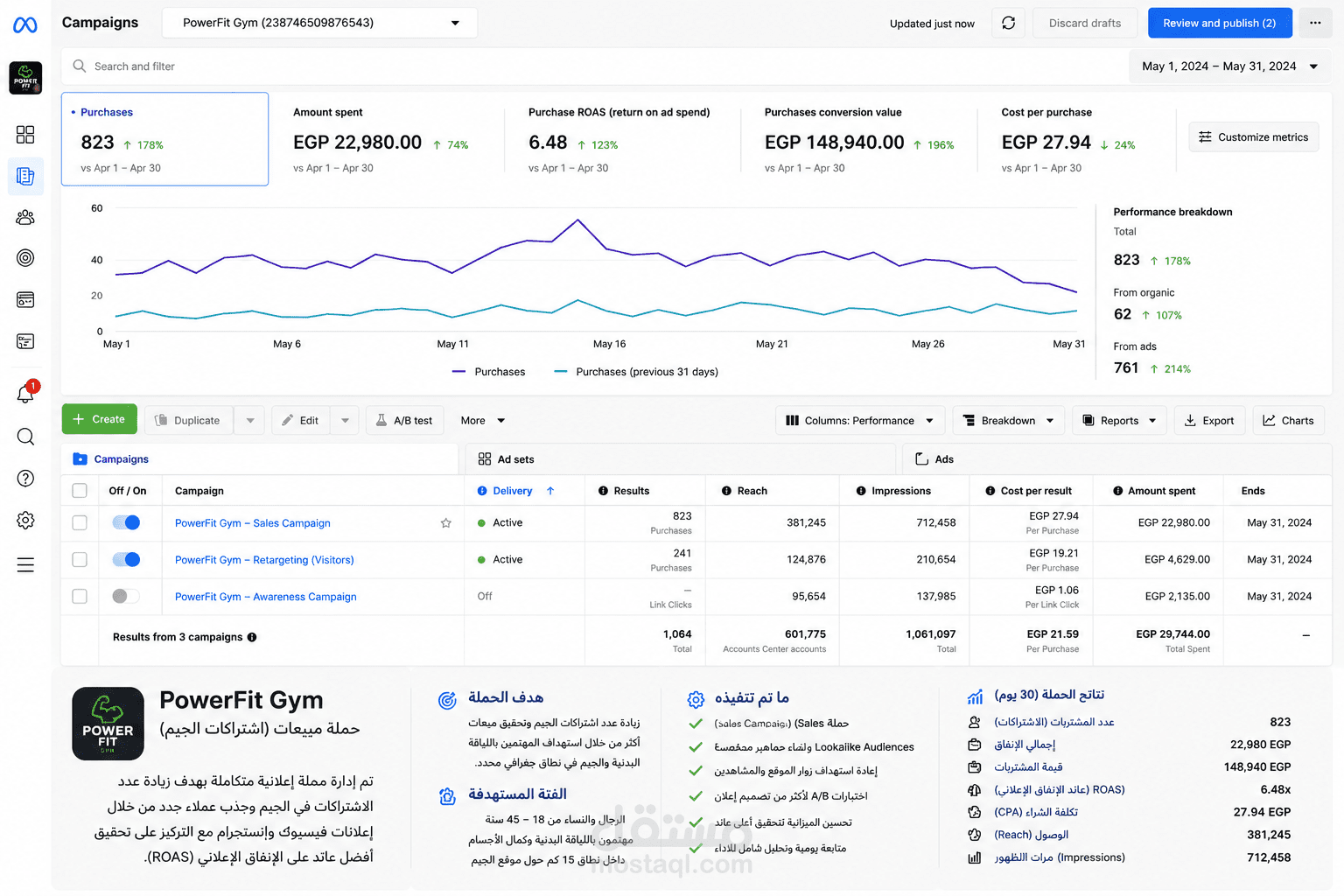Open the checklist window icon in sidebar
The image size is (1344, 896).
(x=25, y=341)
